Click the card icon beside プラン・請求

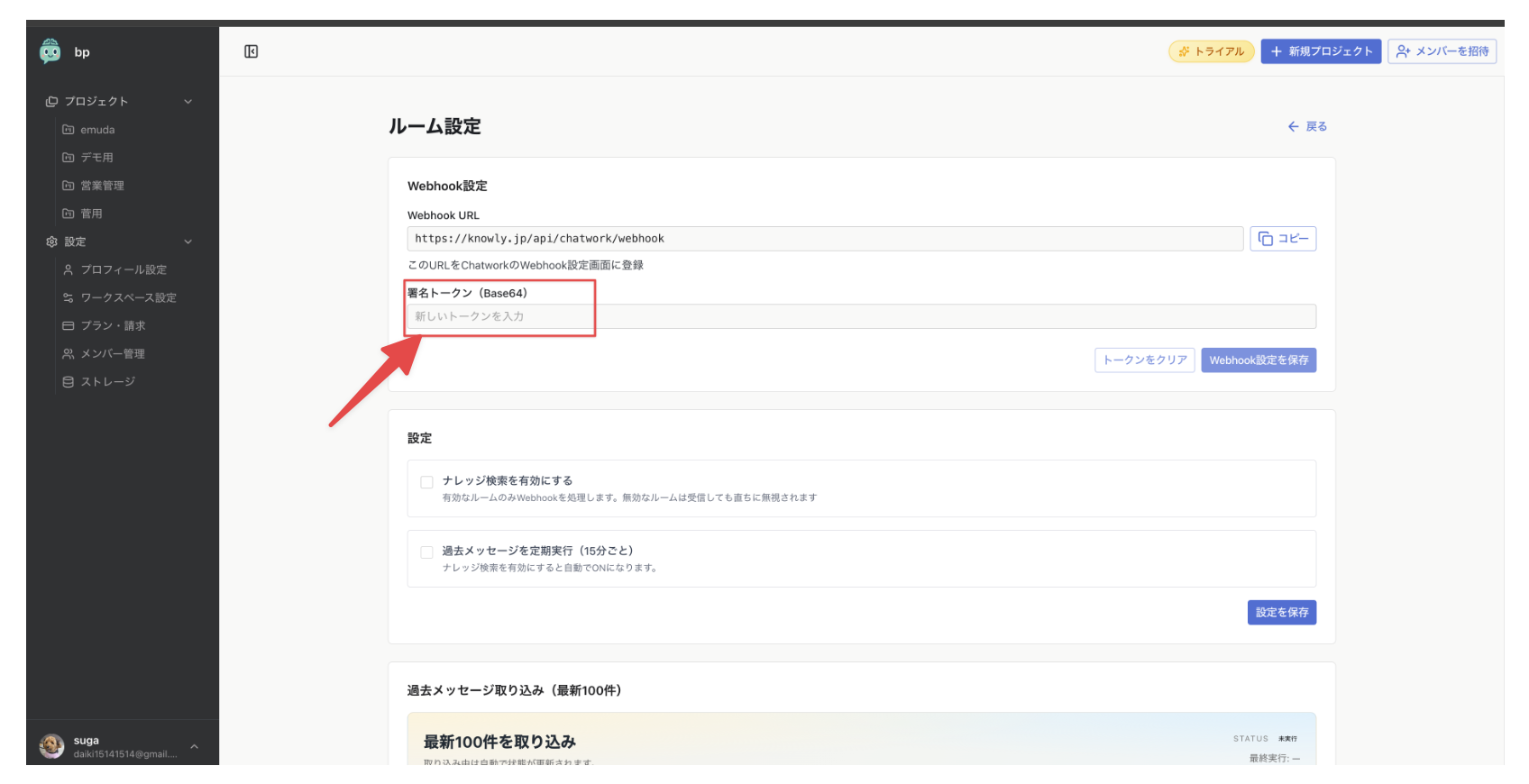click(69, 325)
